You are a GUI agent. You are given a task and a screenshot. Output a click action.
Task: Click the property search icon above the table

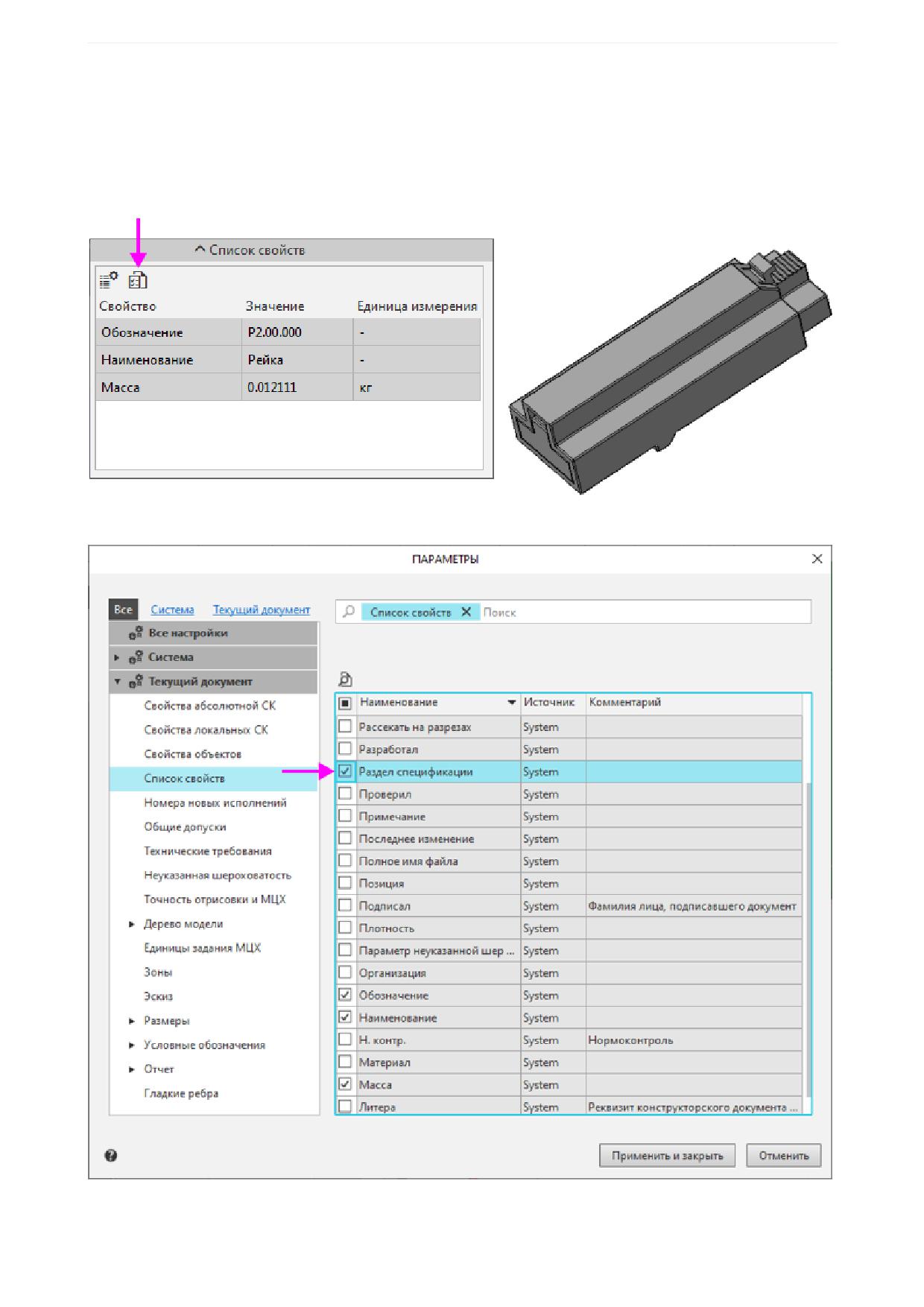pos(345,679)
